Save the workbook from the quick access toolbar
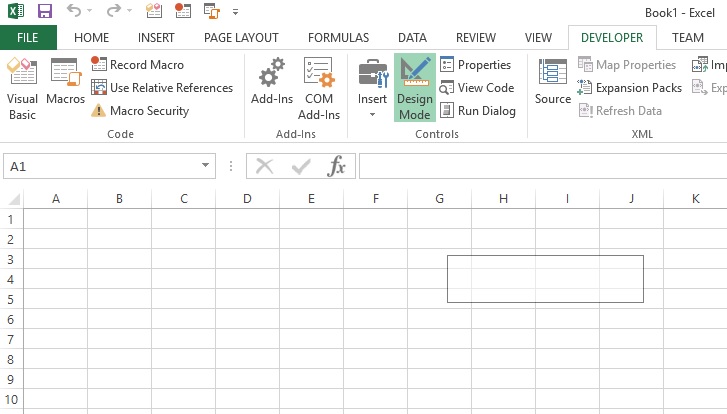 tap(44, 12)
